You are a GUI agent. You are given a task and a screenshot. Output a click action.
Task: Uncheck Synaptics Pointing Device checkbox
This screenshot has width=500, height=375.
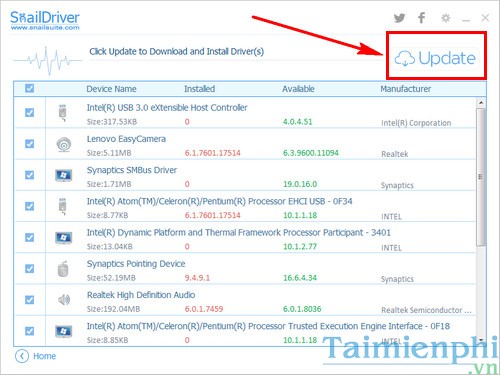click(x=29, y=269)
